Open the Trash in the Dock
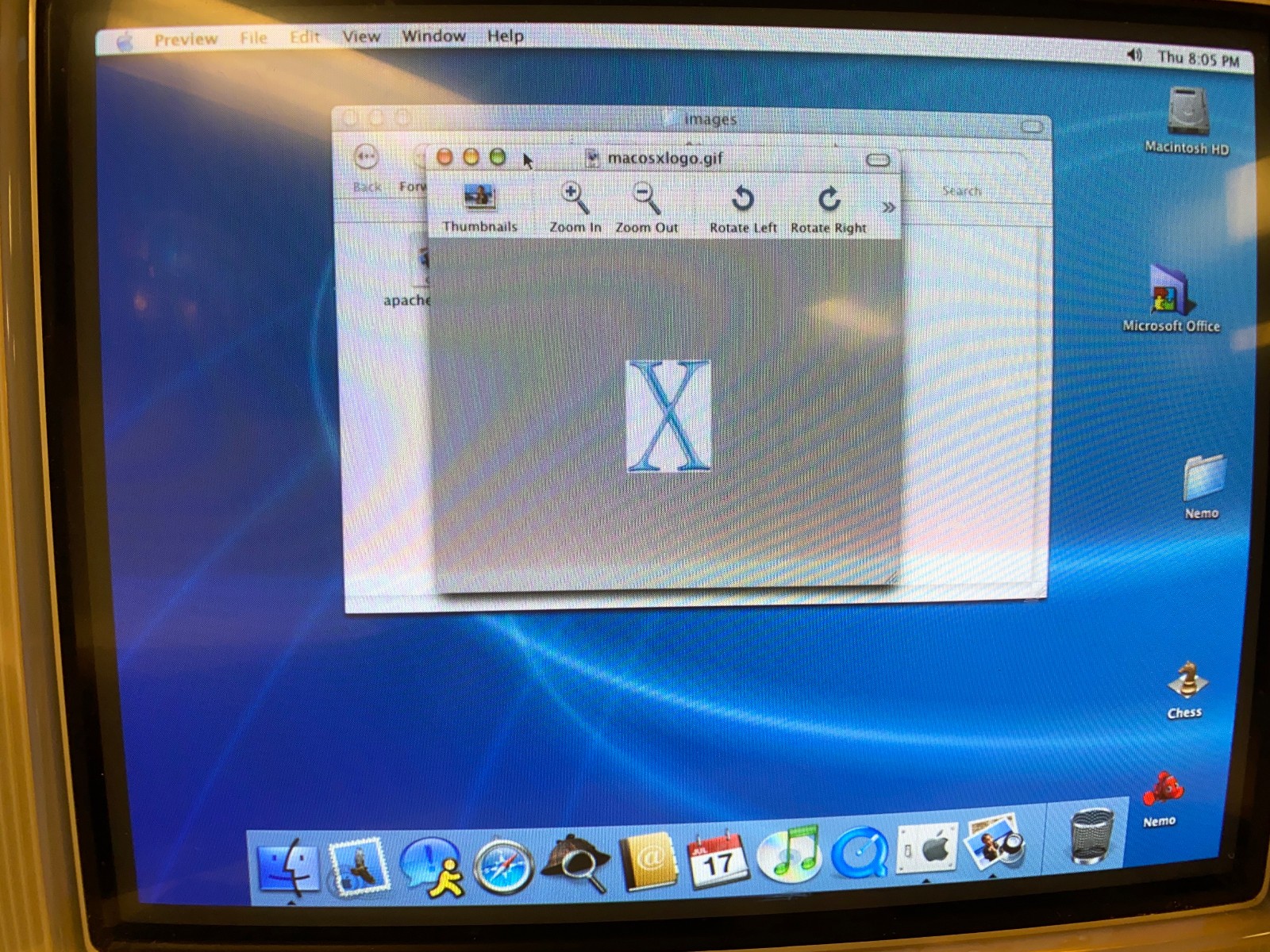Screen dimensions: 1270x952 tap(1091, 835)
